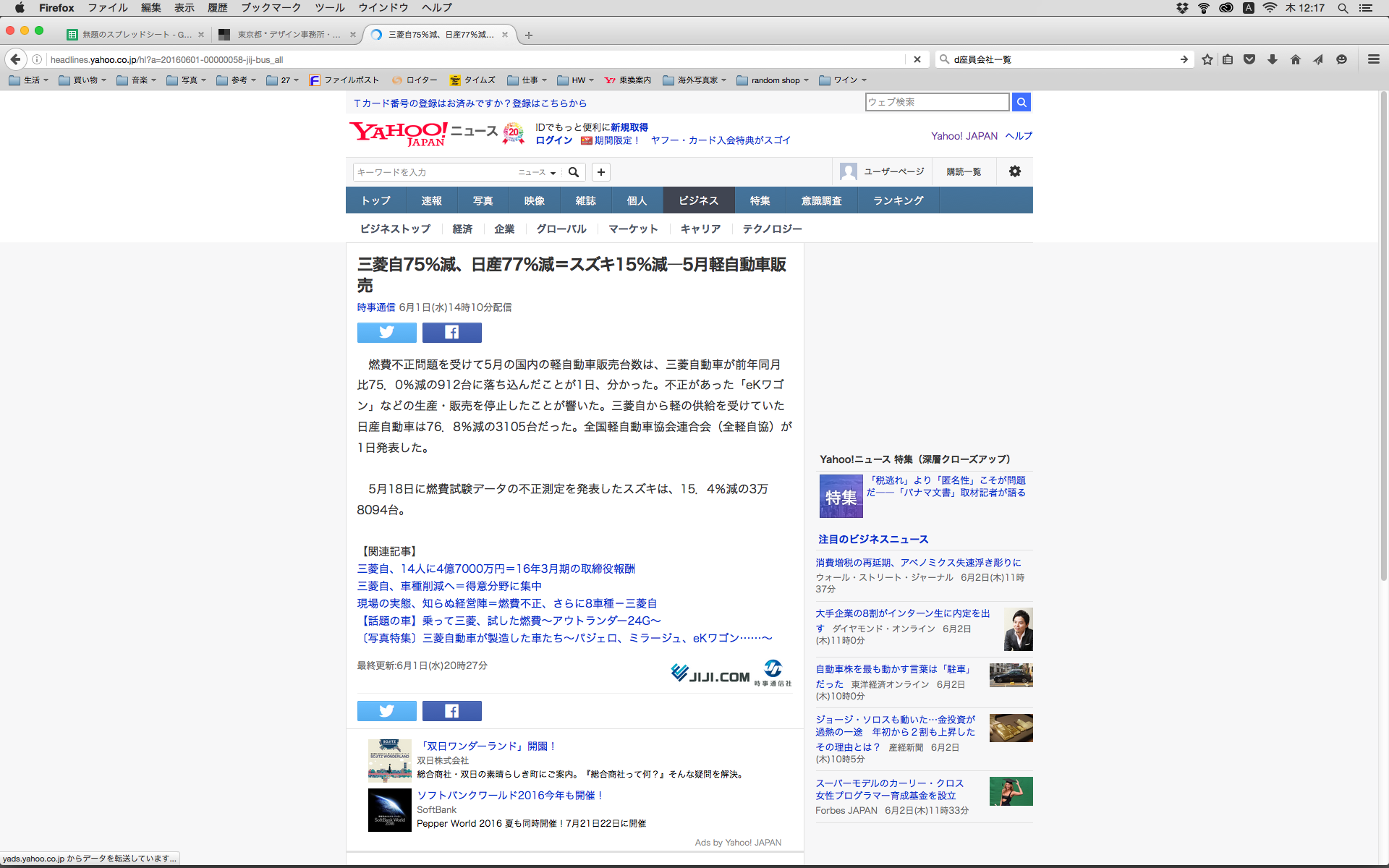The width and height of the screenshot is (1389, 868).
Task: Stop page loading with X button
Action: coord(917,59)
